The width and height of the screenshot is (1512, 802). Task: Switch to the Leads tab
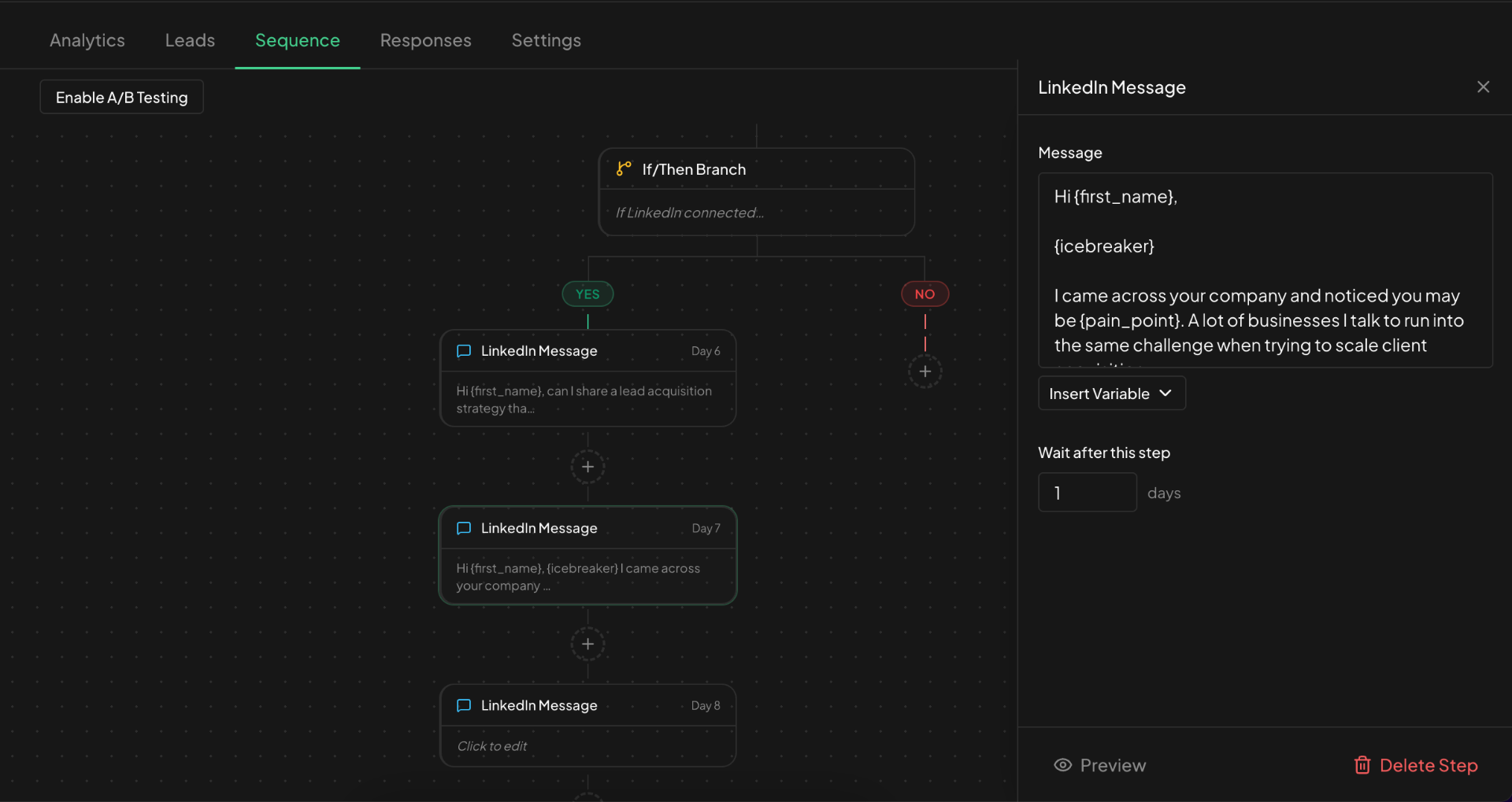(190, 40)
